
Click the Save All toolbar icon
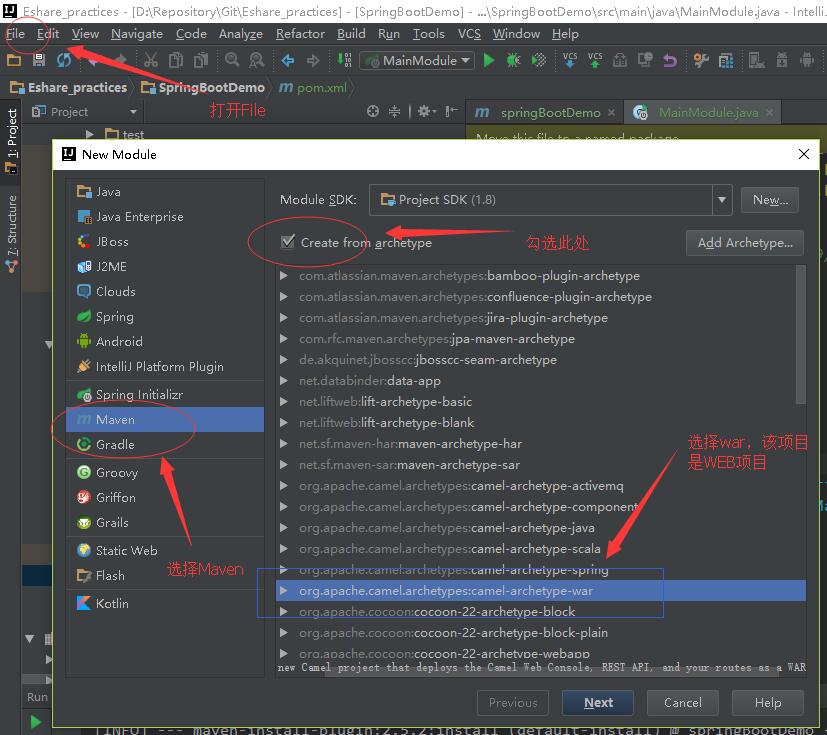point(39,60)
